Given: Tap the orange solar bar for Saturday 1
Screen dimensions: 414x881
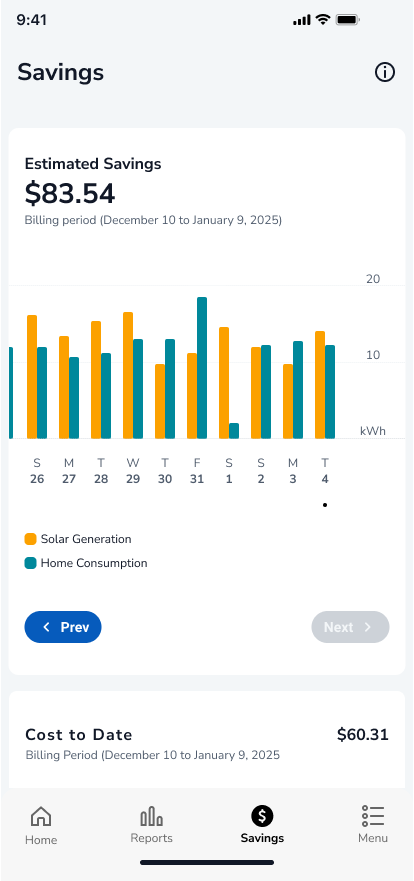Looking at the screenshot, I should pos(224,383).
